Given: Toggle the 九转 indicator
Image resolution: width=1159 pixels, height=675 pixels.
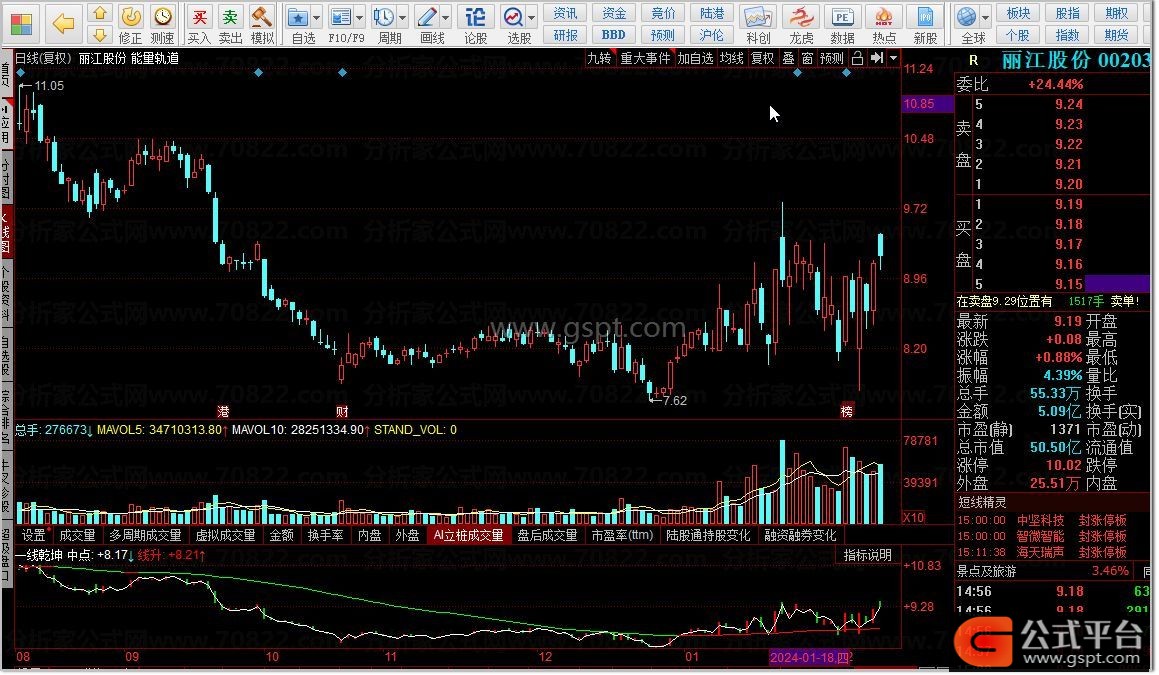Looking at the screenshot, I should coord(599,58).
